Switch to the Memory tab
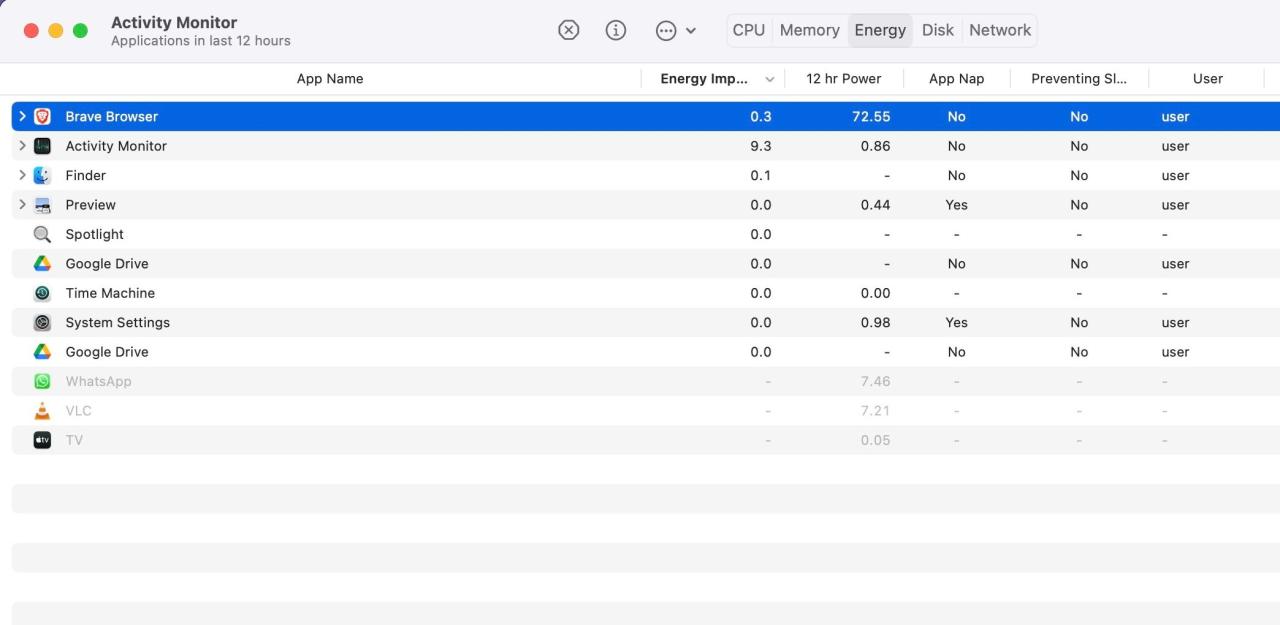 coord(809,30)
